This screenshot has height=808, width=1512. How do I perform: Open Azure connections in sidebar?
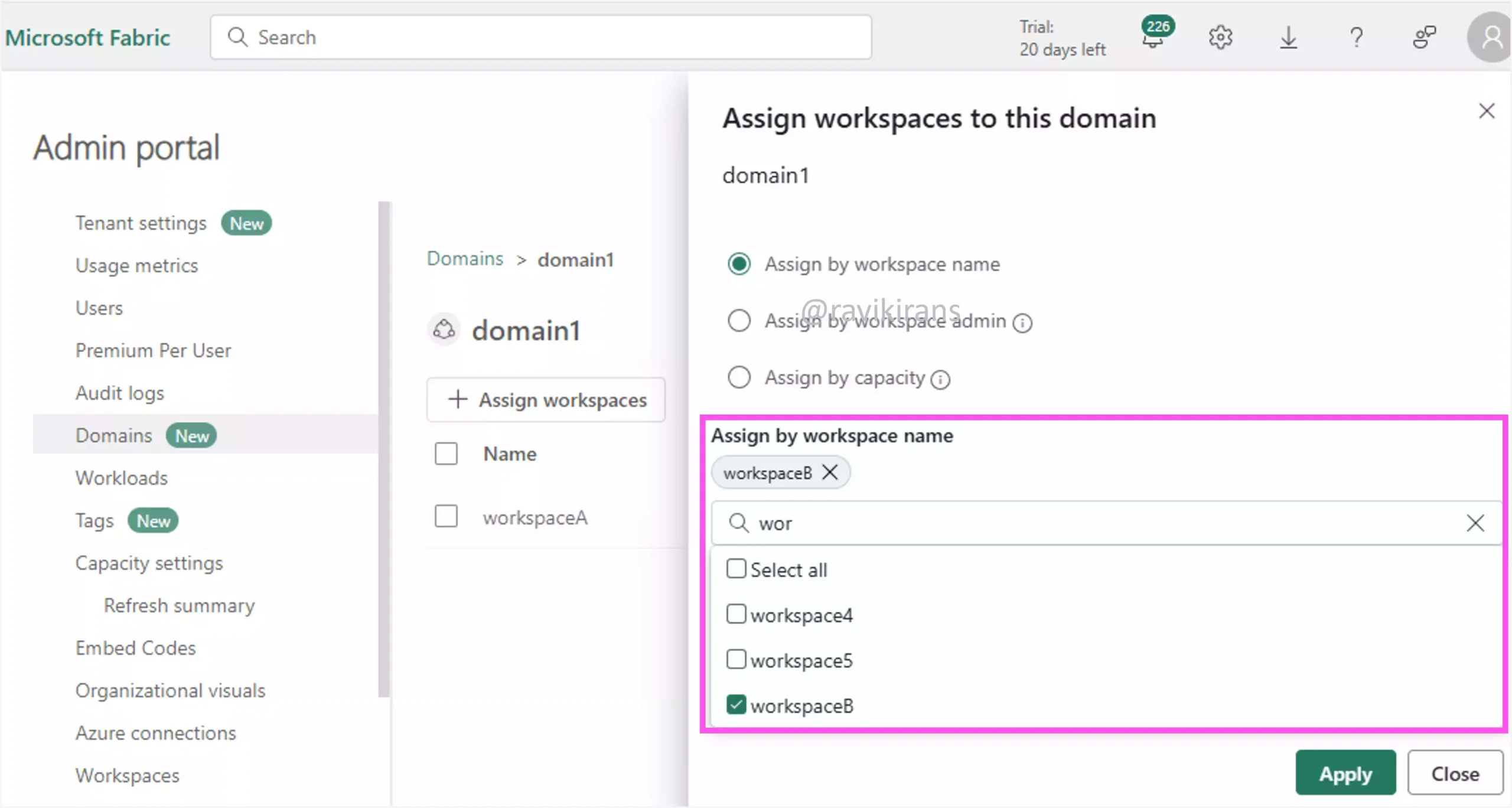[x=155, y=734]
